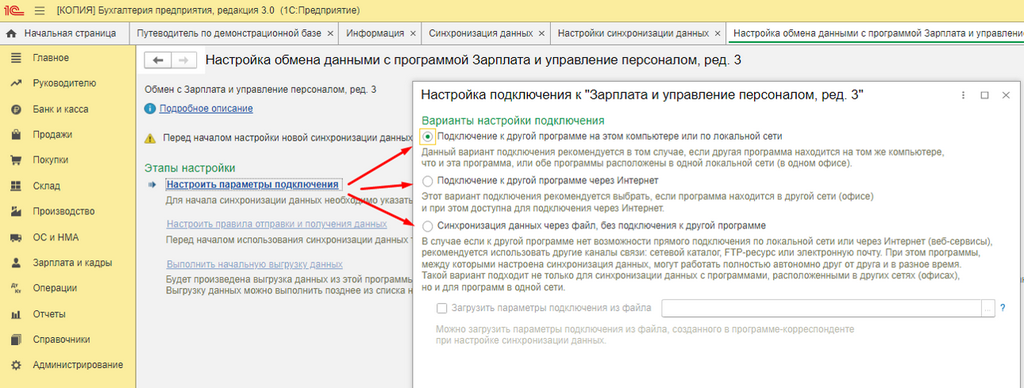Click the blue info icon near Подробное описание
Screen dimensions: 1024x388
(150, 108)
